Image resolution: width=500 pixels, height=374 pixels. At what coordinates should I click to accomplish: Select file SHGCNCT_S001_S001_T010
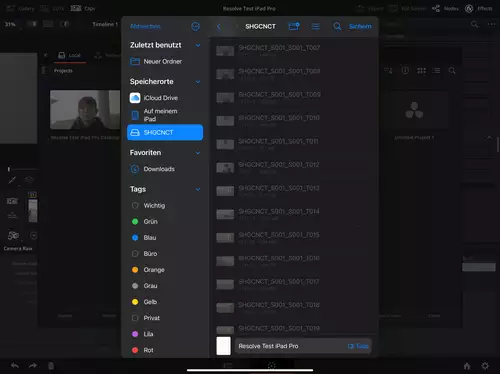point(294,121)
